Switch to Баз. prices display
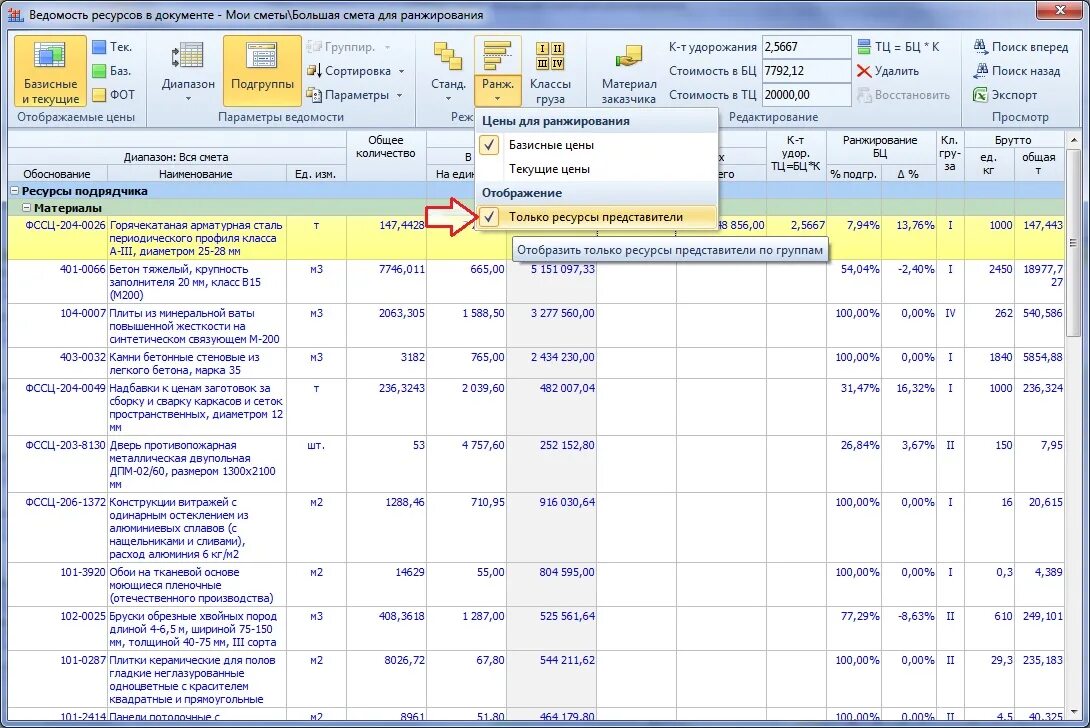 (111, 71)
